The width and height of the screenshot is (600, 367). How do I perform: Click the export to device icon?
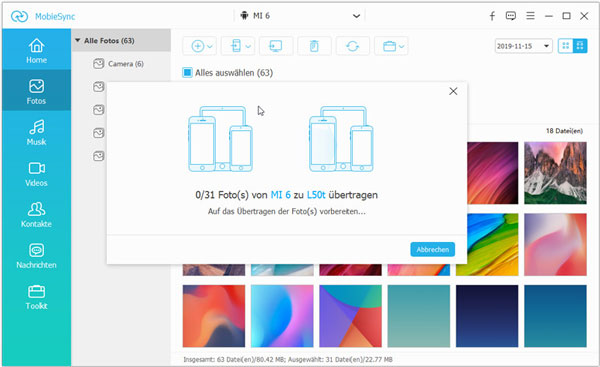coord(236,46)
